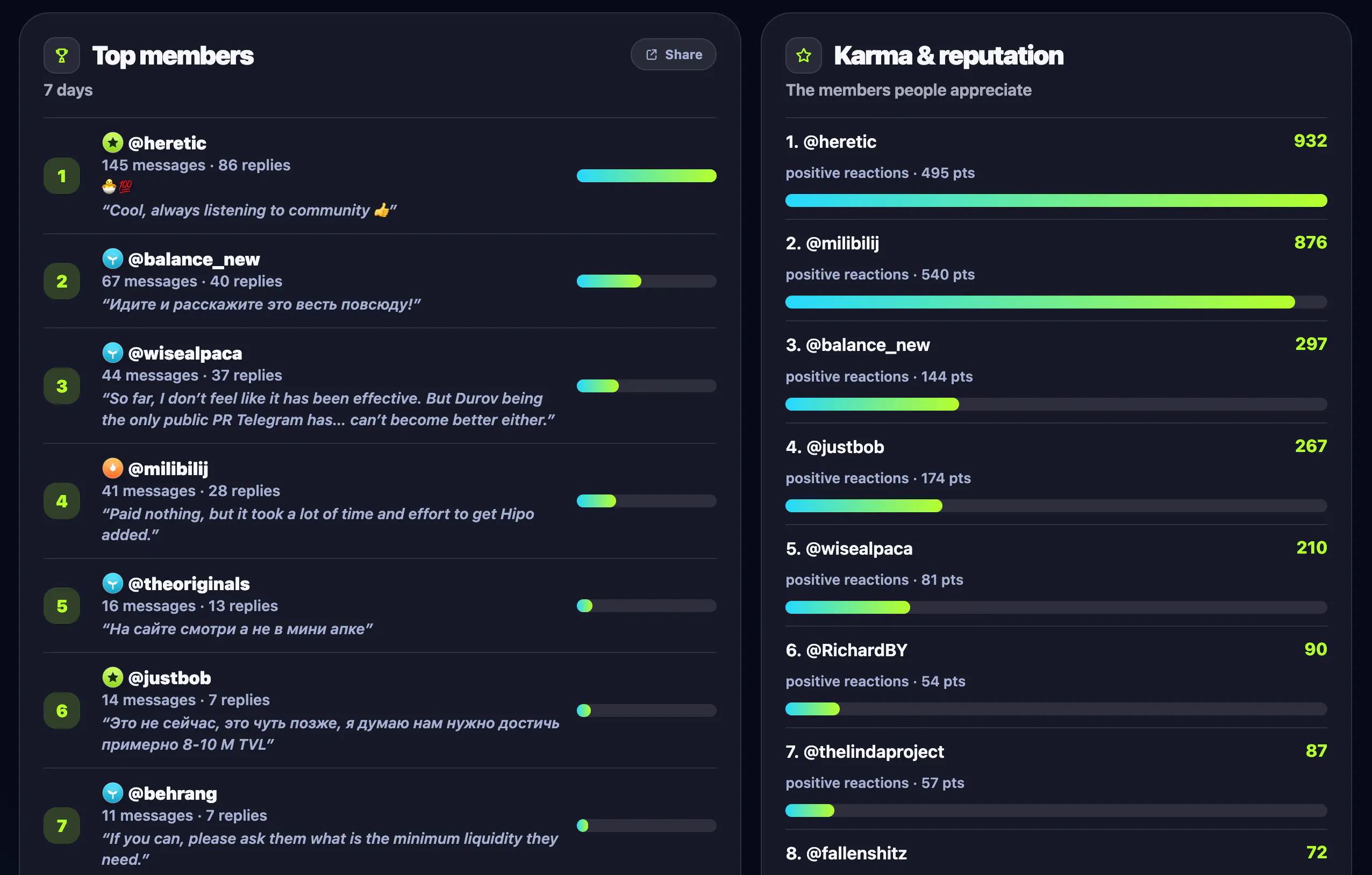The height and width of the screenshot is (875, 1372).
Task: Click the karma score 297
Action: pos(1311,344)
